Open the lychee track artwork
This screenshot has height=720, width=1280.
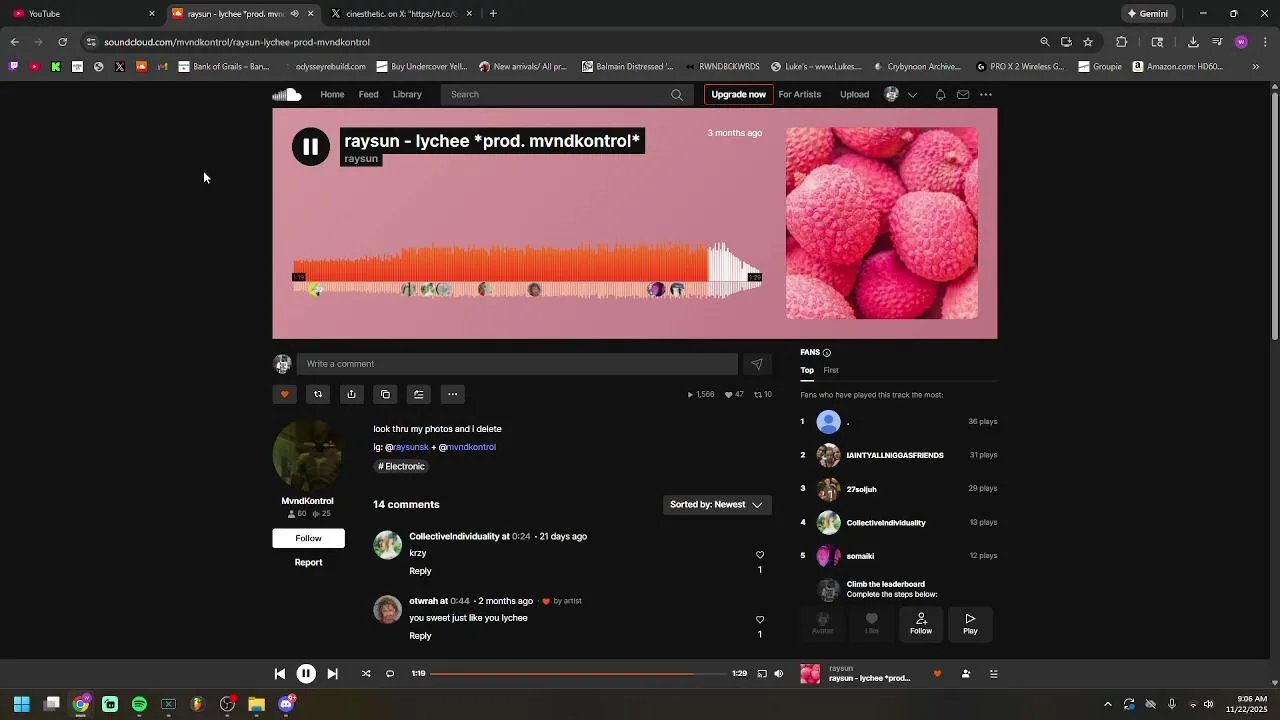coord(882,223)
